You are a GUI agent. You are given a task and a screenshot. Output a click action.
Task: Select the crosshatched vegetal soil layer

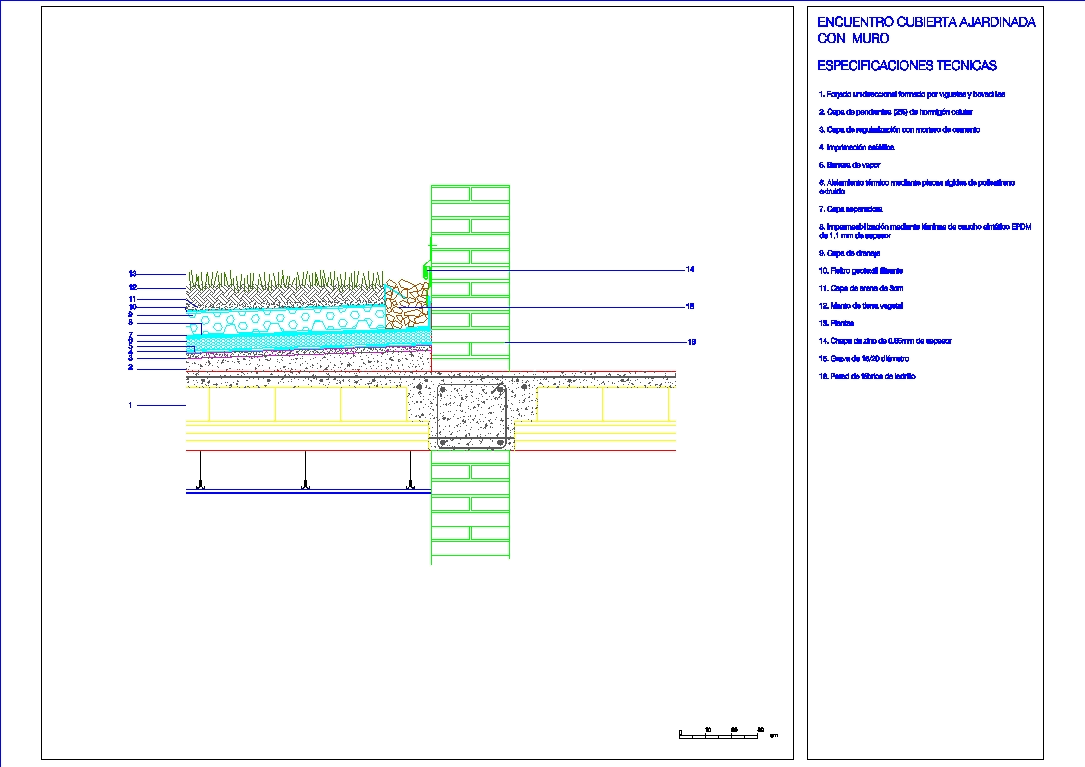(x=300, y=293)
